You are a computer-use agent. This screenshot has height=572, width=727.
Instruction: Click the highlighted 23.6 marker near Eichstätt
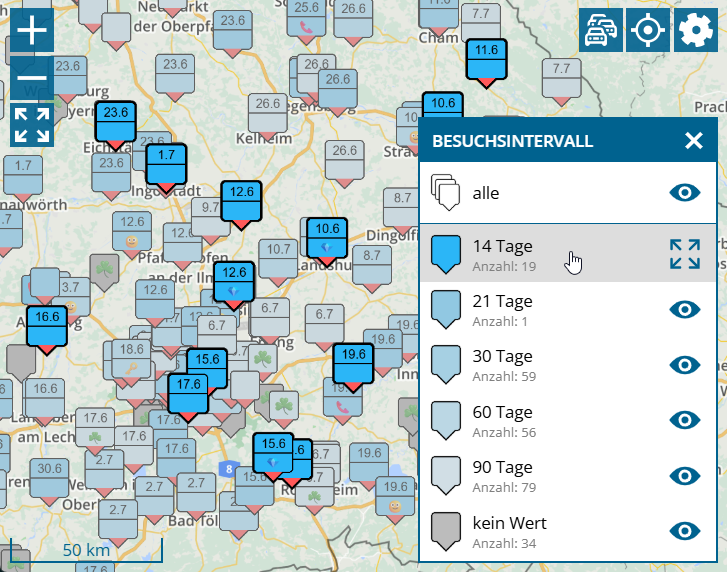click(115, 126)
